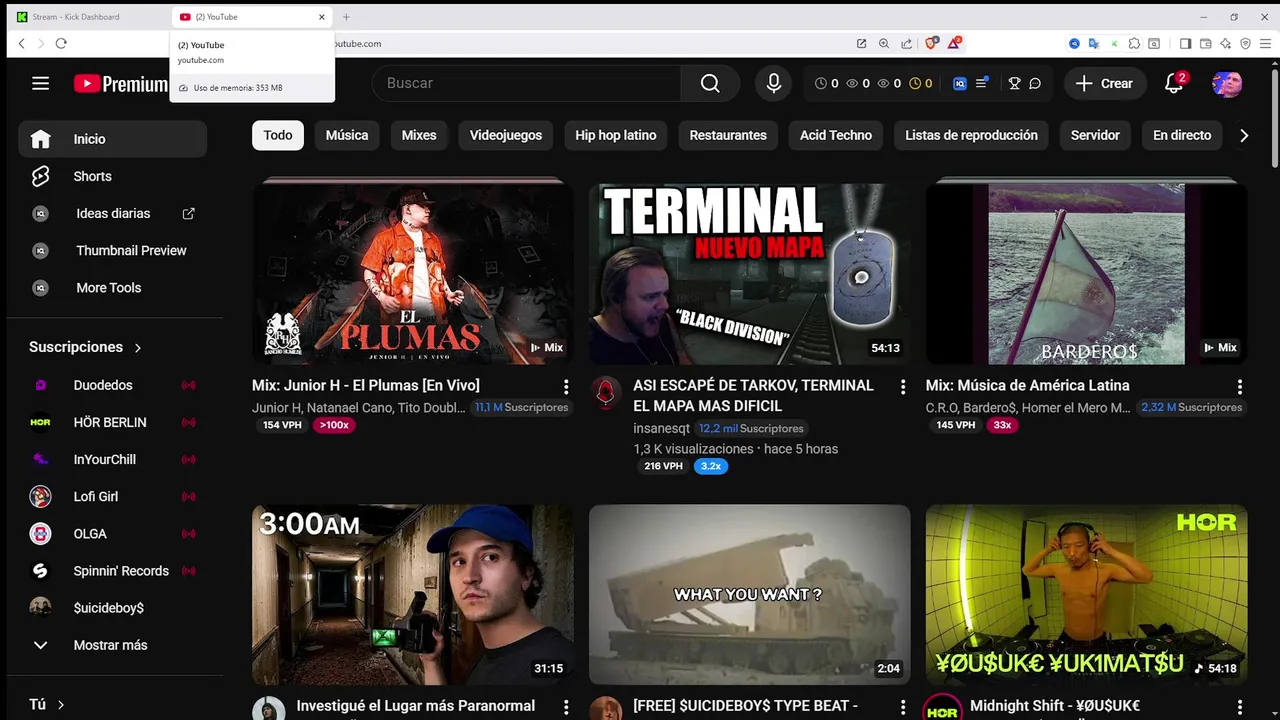Open the extensions puzzle icon

point(1134,43)
